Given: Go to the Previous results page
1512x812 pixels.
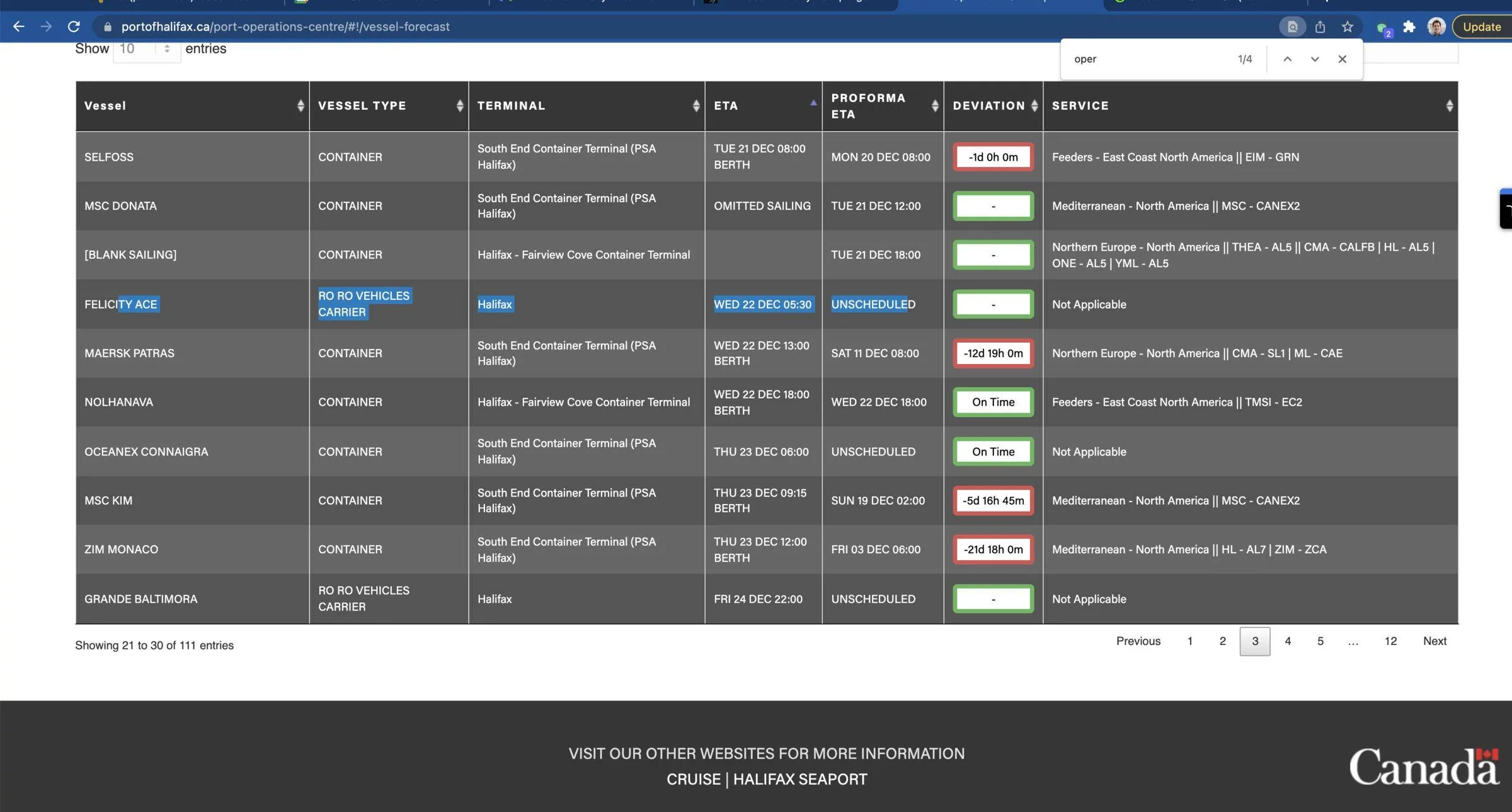Looking at the screenshot, I should 1138,641.
